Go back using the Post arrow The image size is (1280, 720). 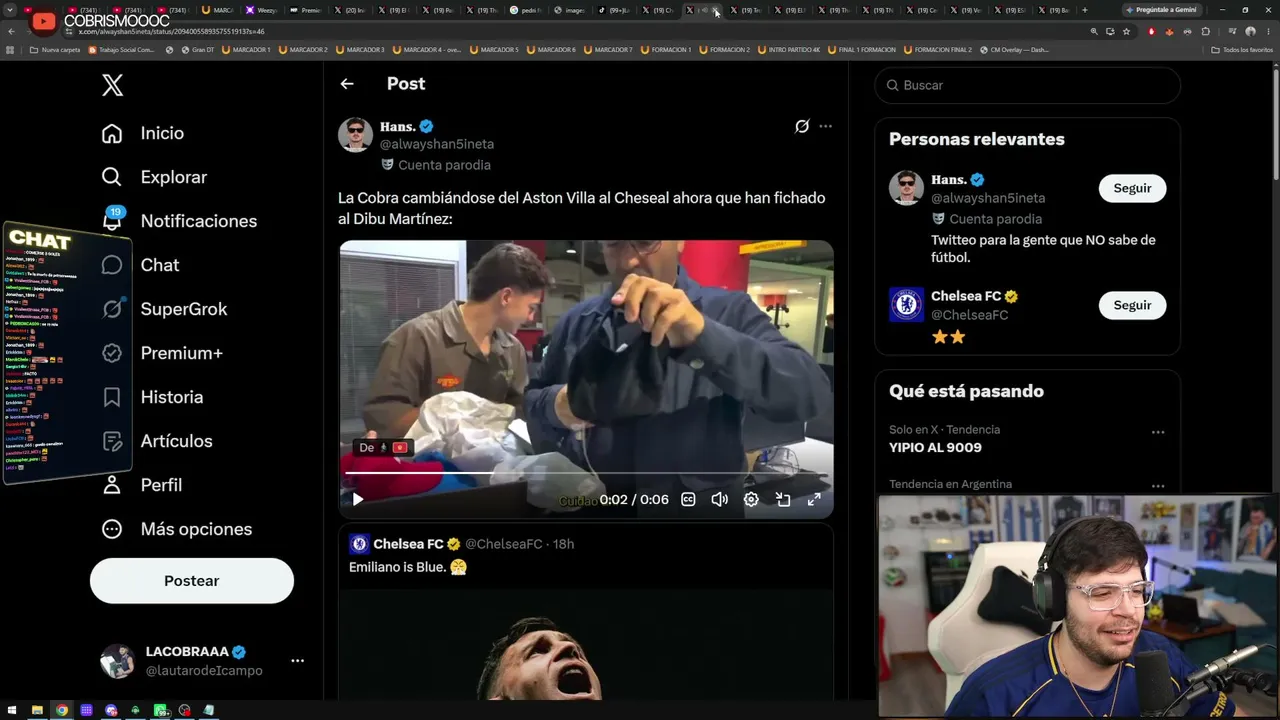click(347, 84)
